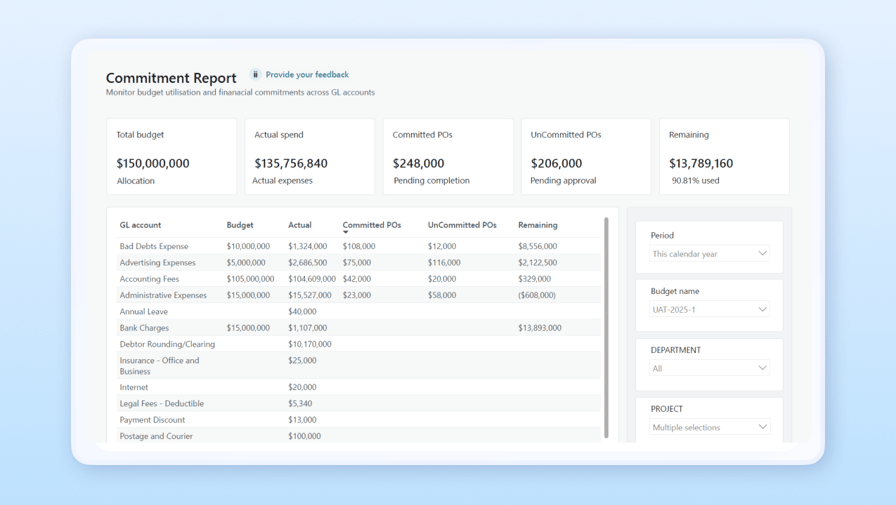This screenshot has width=896, height=505.
Task: Click the sort arrow under Committed POs column
Action: point(346,233)
